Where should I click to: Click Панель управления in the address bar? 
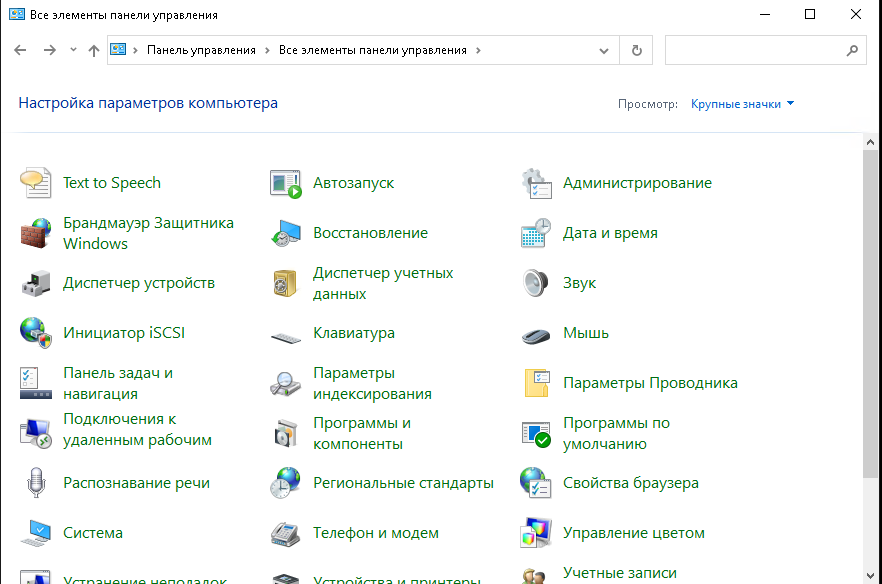click(201, 50)
